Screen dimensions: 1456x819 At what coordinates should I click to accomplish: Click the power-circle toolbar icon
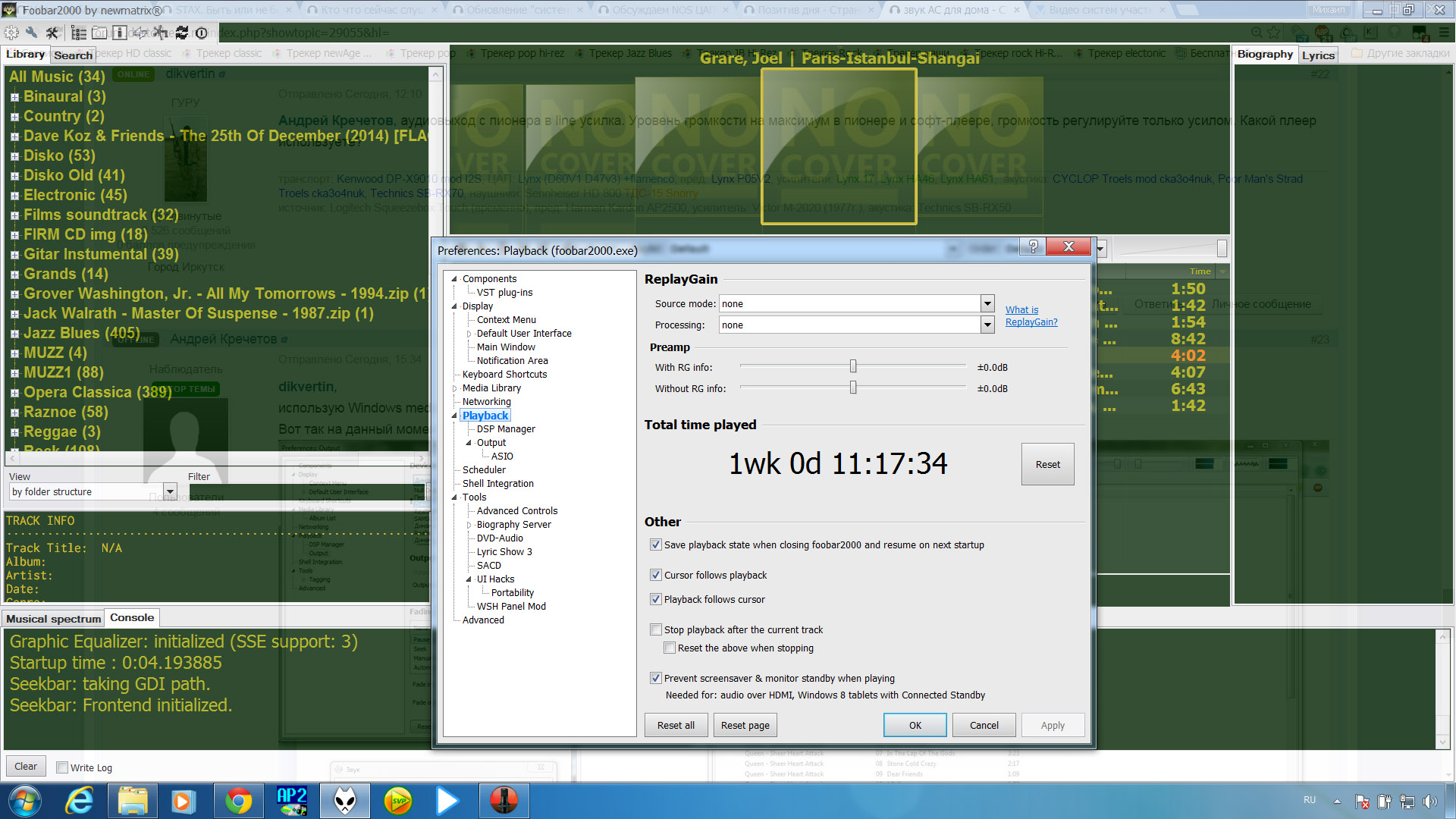click(x=202, y=33)
